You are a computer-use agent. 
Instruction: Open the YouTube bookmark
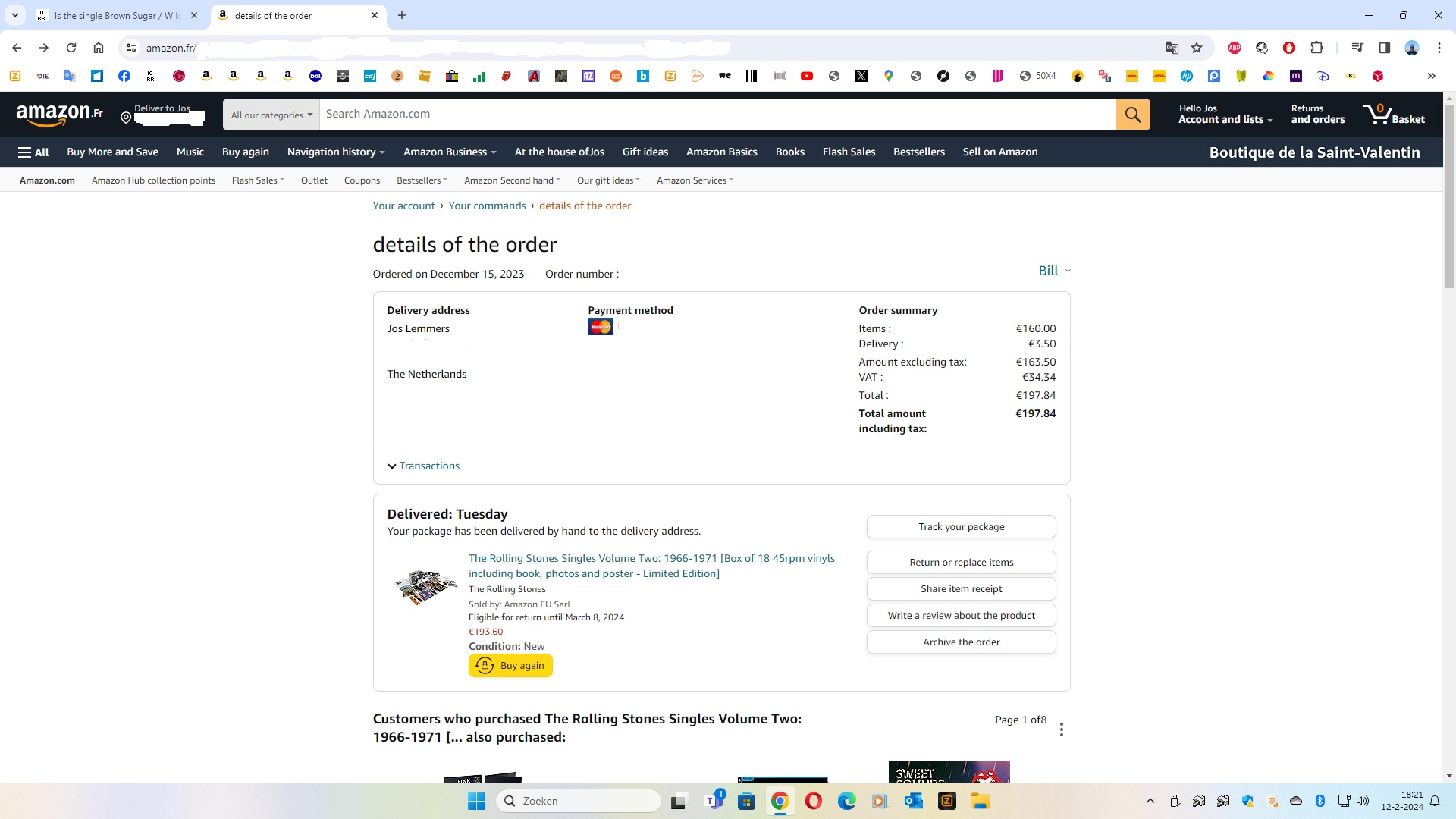point(807,76)
